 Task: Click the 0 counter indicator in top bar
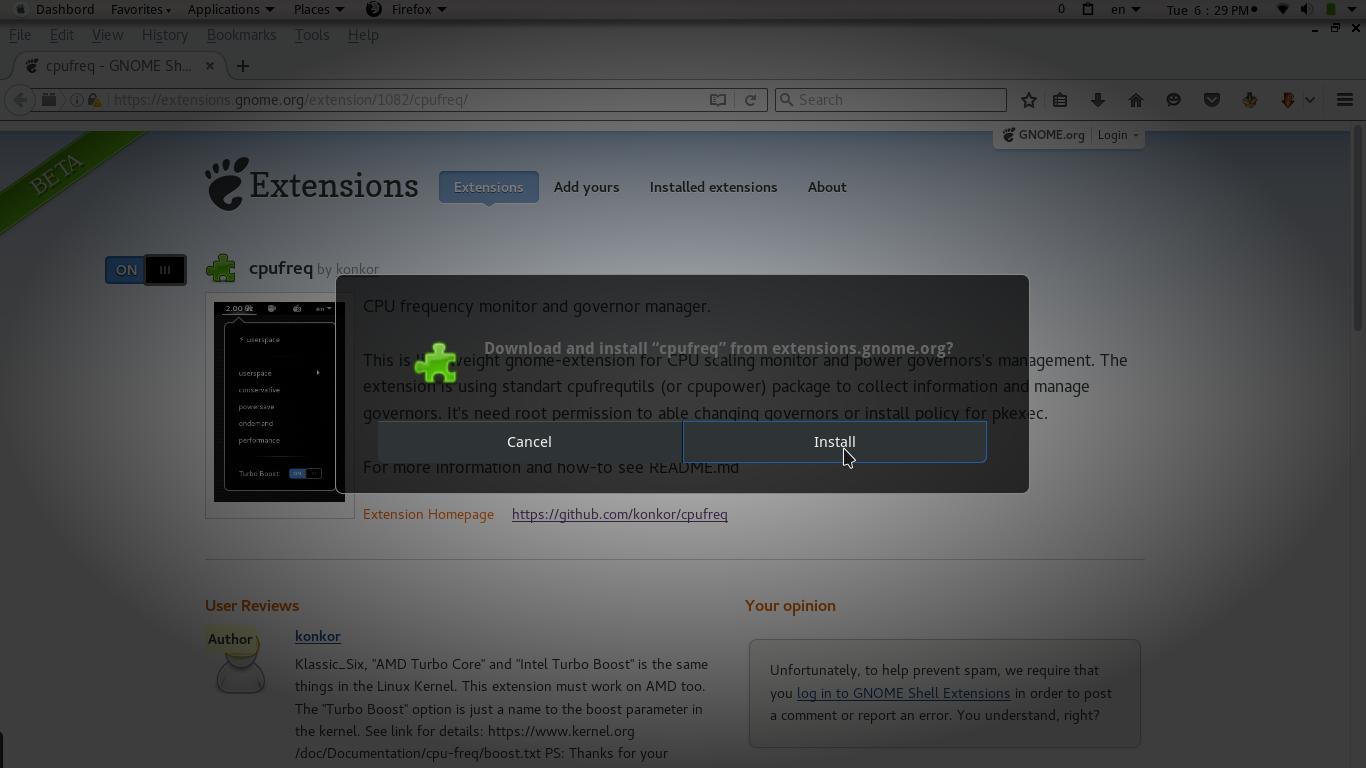tap(1061, 9)
